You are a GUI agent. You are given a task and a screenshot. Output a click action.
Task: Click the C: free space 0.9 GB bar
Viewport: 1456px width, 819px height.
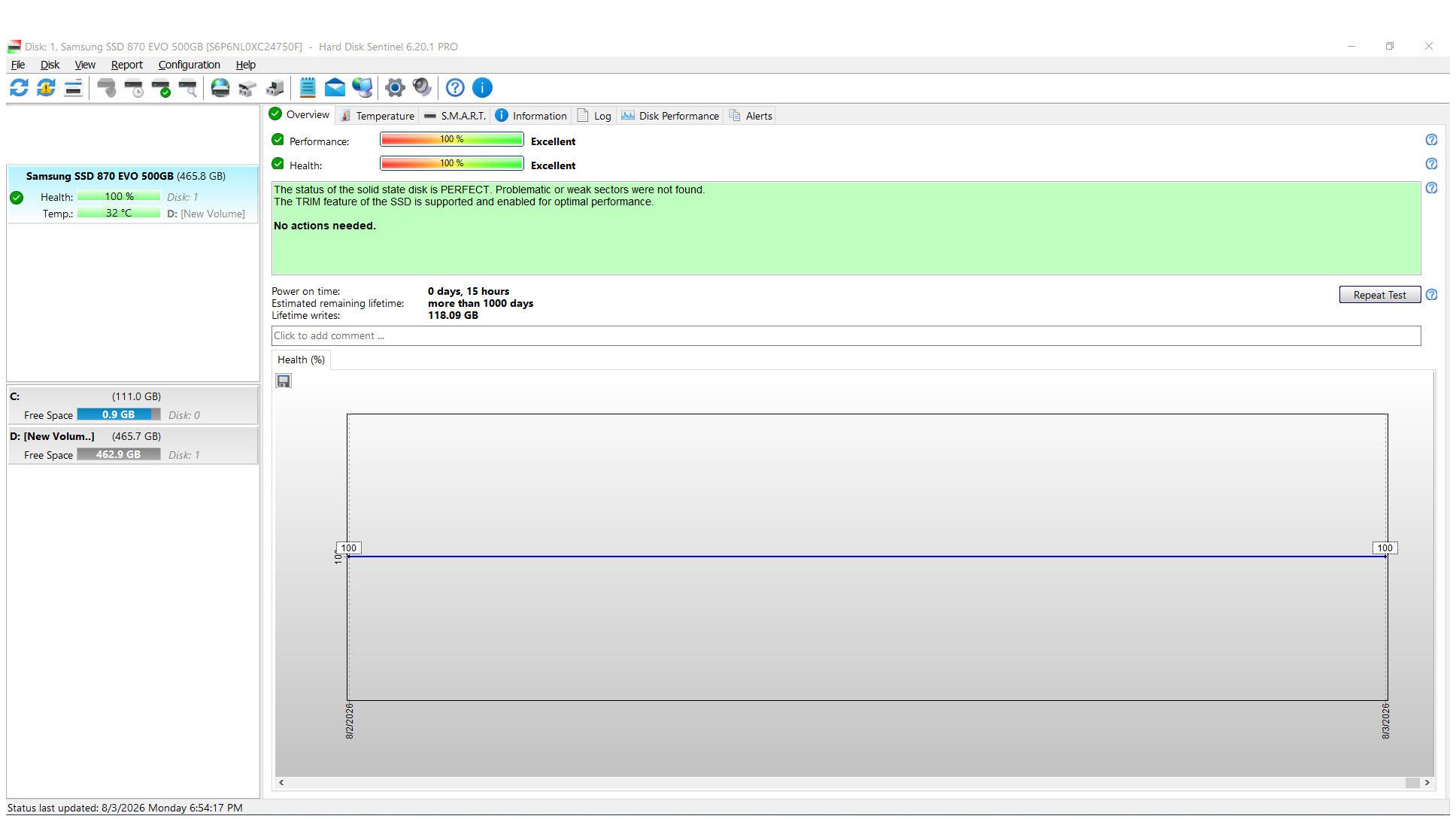[119, 414]
